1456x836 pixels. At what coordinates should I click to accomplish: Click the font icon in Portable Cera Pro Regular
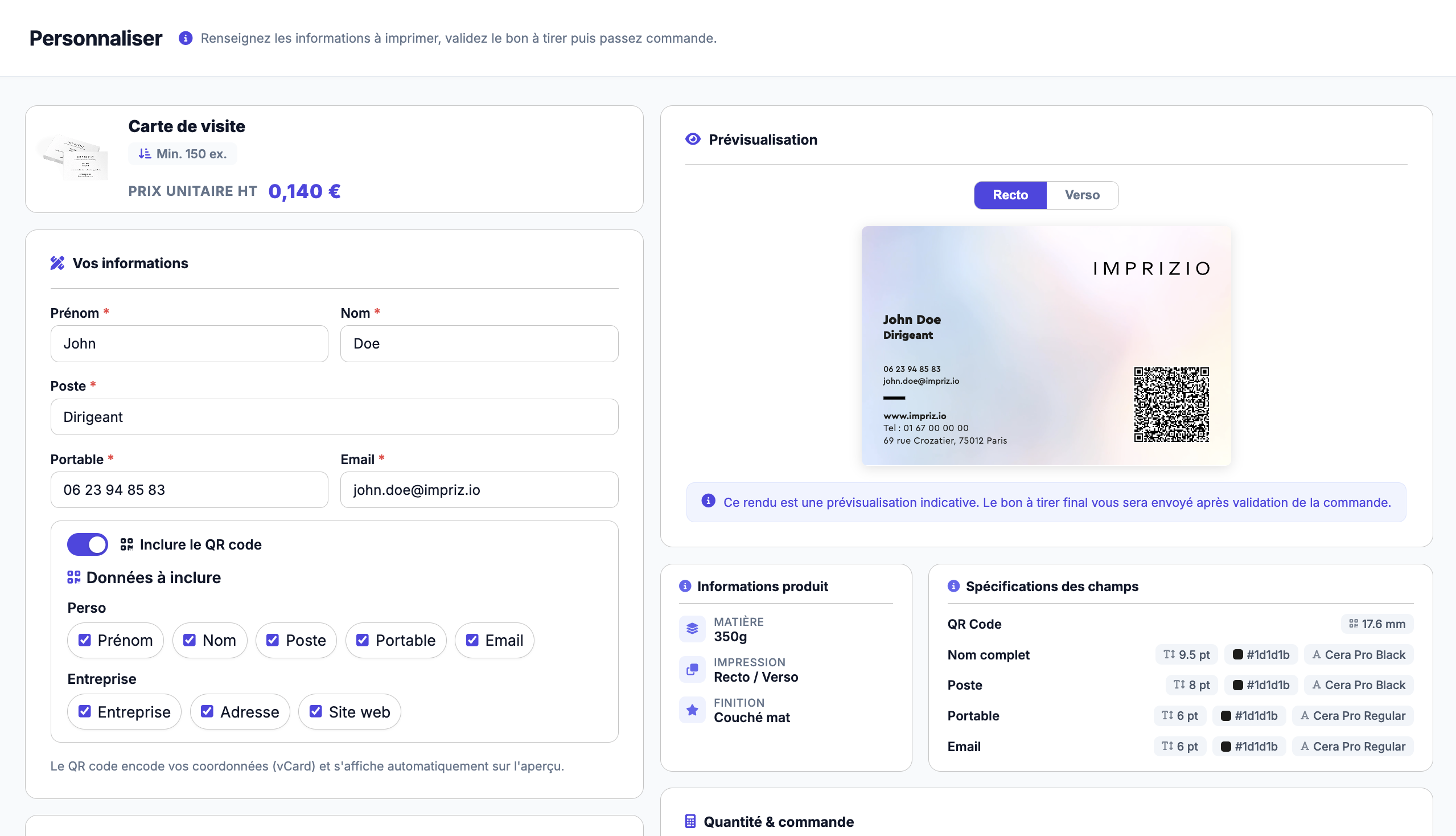[1305, 715]
